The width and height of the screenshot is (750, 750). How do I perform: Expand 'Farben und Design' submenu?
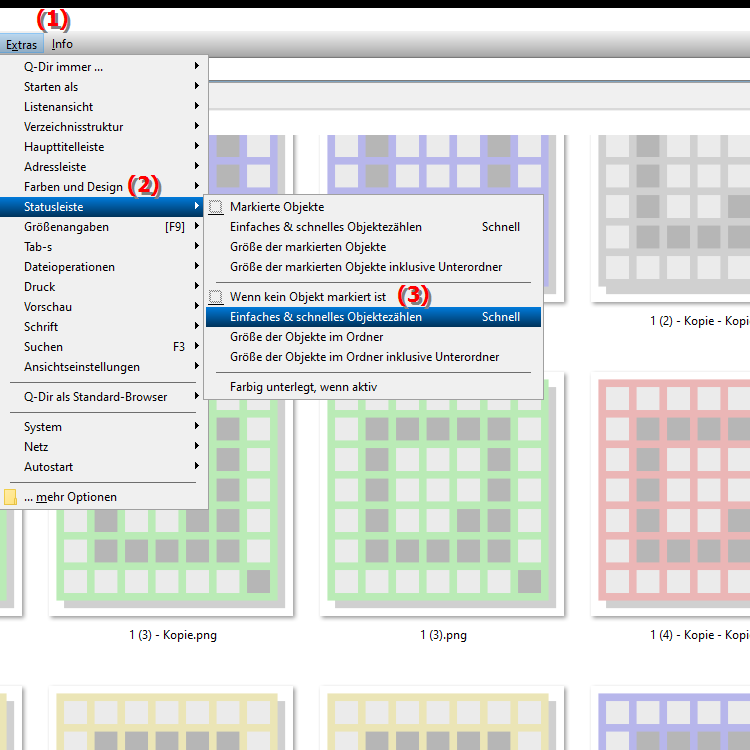[x=104, y=187]
